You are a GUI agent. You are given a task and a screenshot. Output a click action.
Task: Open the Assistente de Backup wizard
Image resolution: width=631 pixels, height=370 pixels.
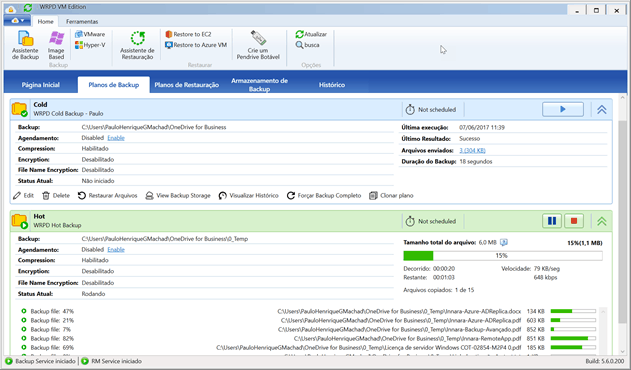tap(25, 45)
